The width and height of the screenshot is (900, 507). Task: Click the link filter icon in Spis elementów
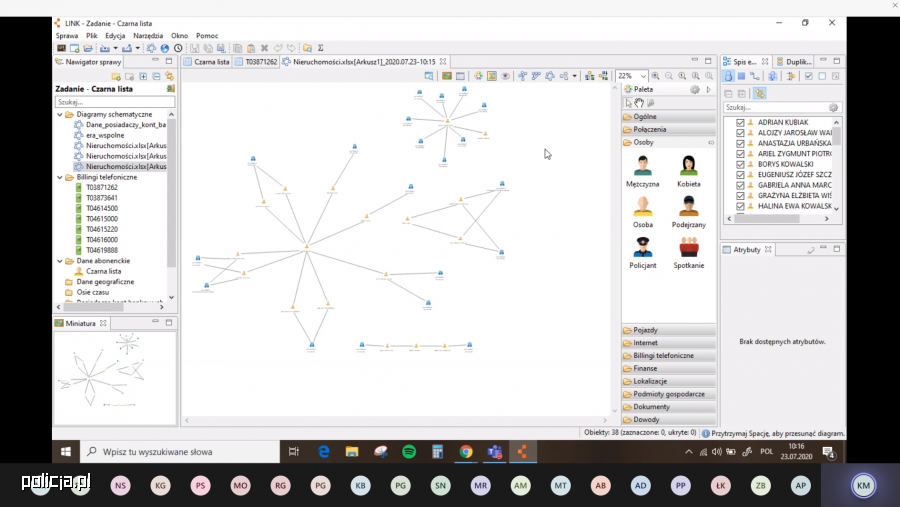click(x=755, y=76)
